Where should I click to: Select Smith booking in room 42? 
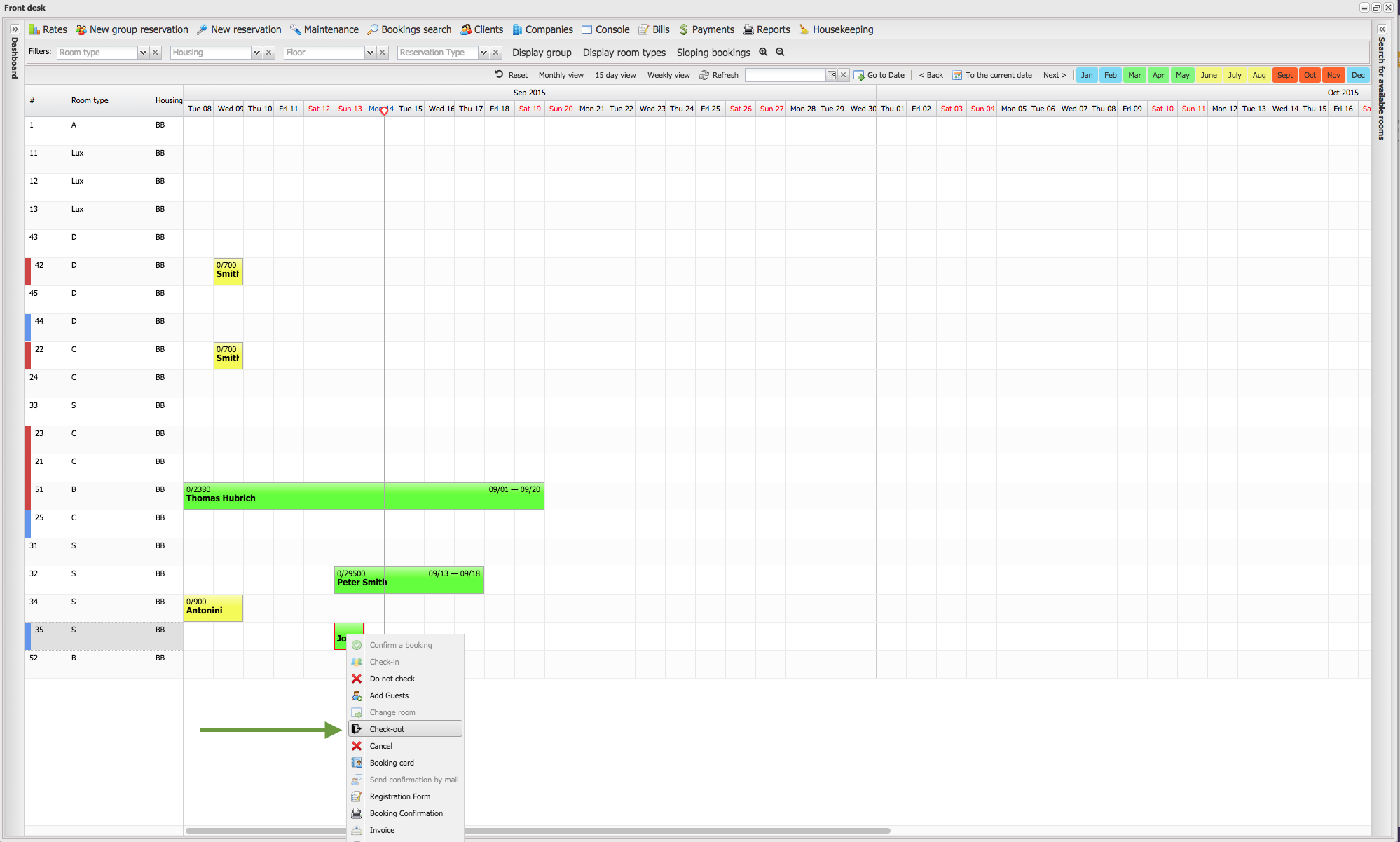tap(228, 271)
